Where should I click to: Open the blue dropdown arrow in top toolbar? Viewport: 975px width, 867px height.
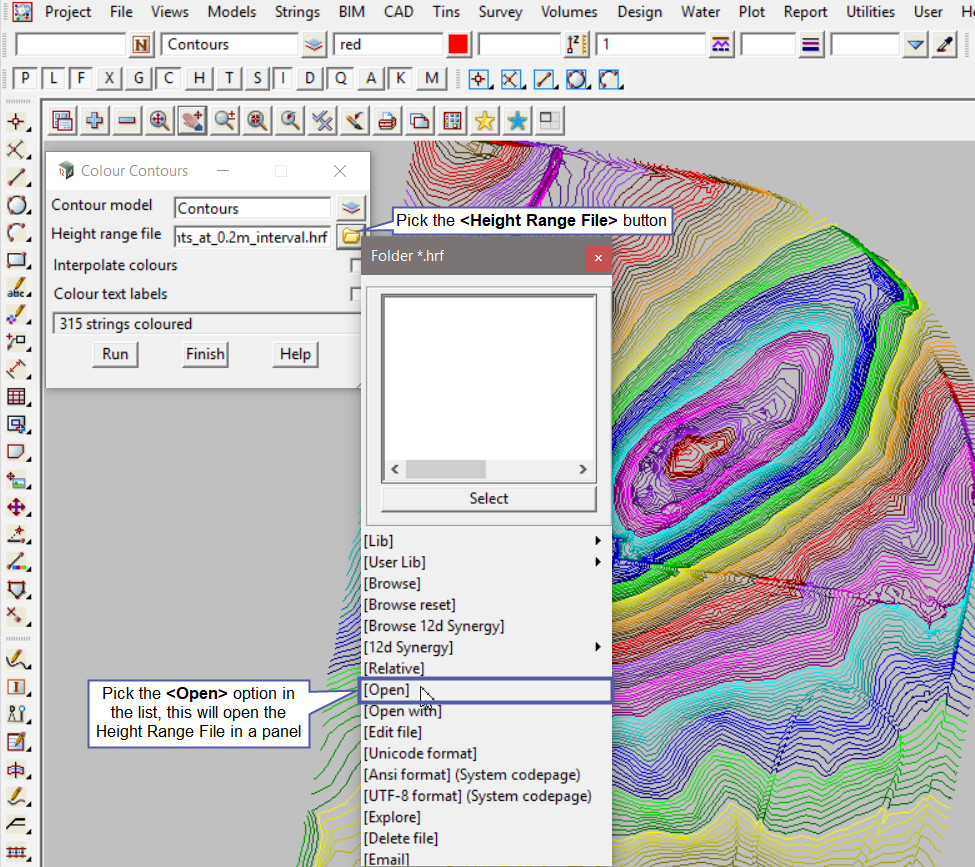point(915,45)
